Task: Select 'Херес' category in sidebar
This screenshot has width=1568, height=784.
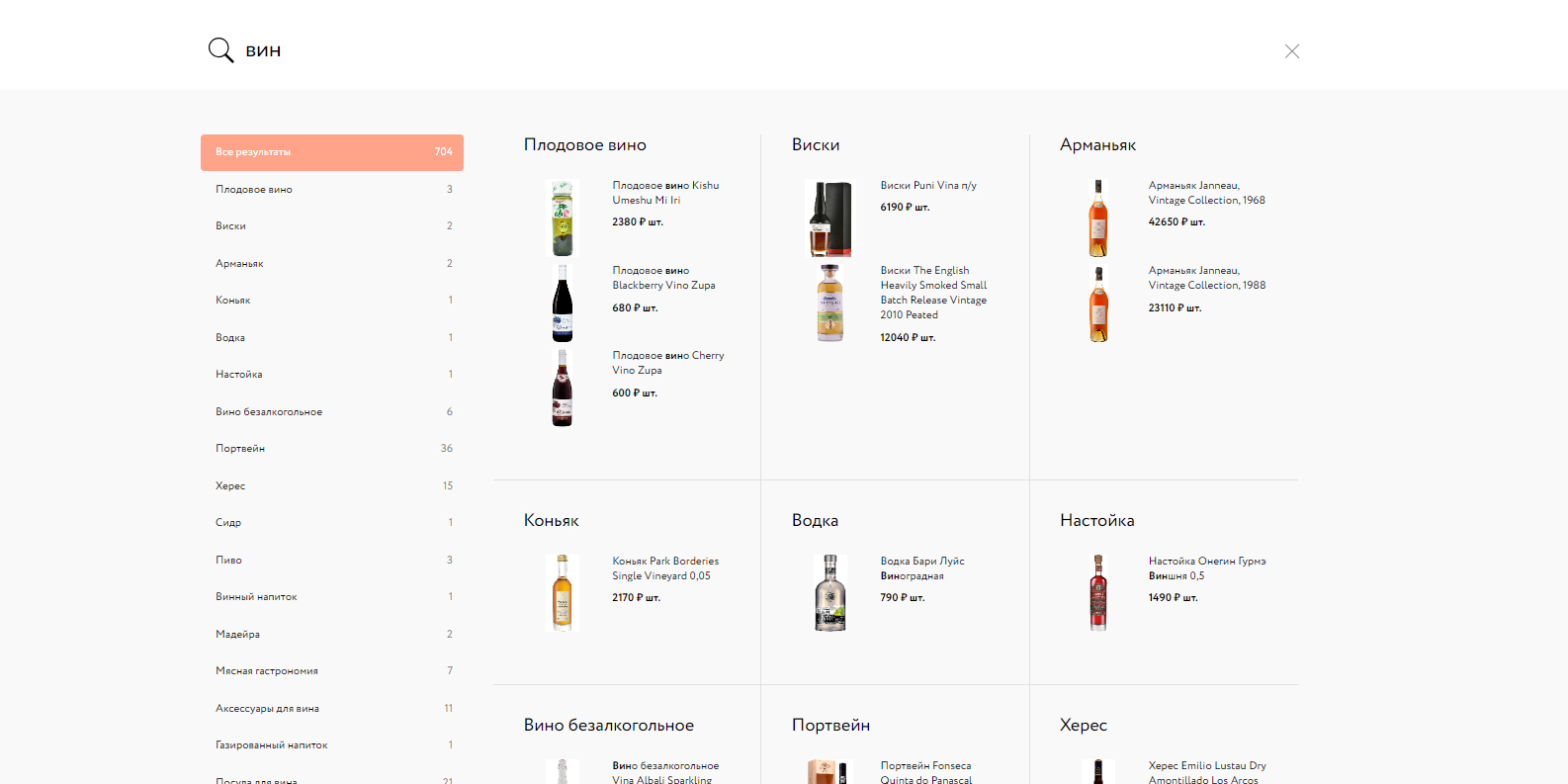Action: [332, 485]
